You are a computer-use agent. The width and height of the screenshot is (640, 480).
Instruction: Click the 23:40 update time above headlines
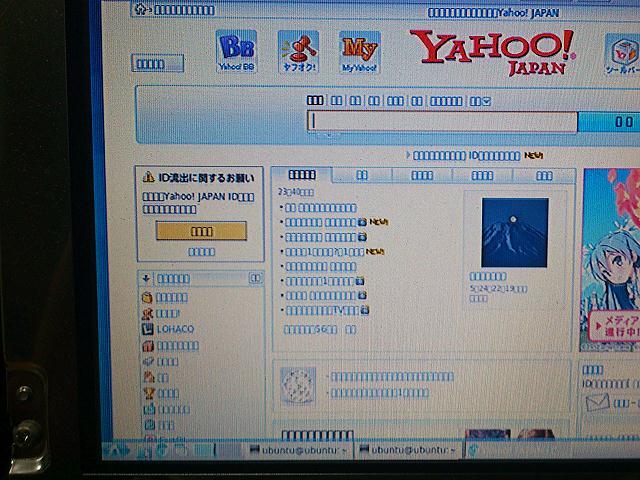(x=296, y=192)
